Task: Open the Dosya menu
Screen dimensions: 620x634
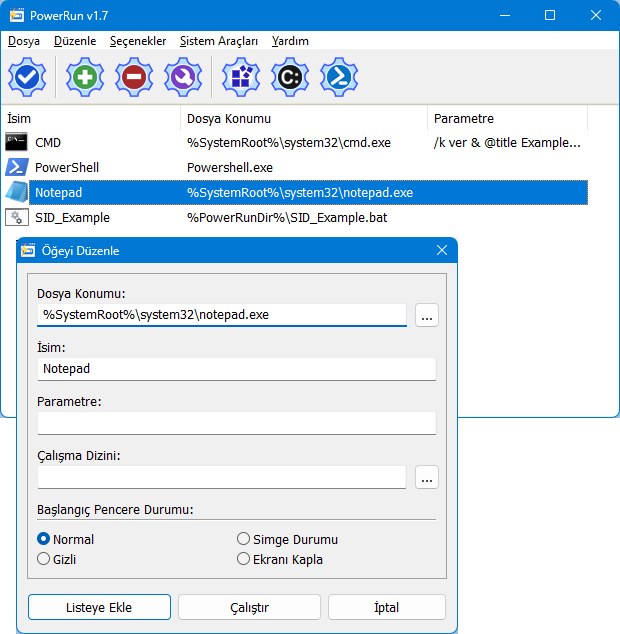Action: point(24,41)
